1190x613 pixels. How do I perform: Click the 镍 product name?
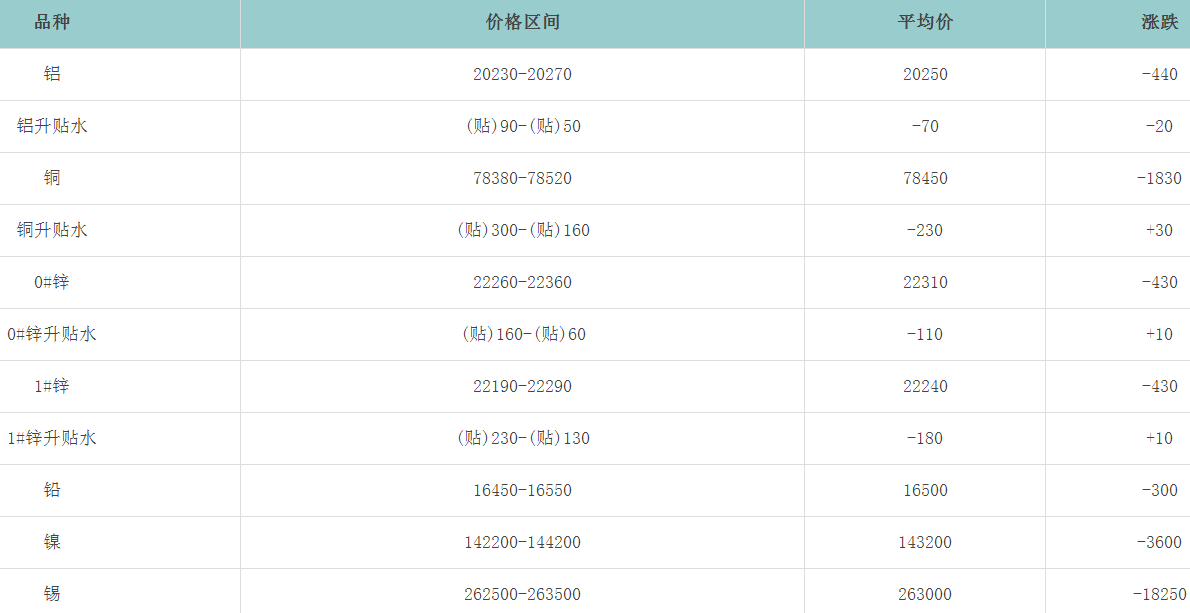pos(52,542)
